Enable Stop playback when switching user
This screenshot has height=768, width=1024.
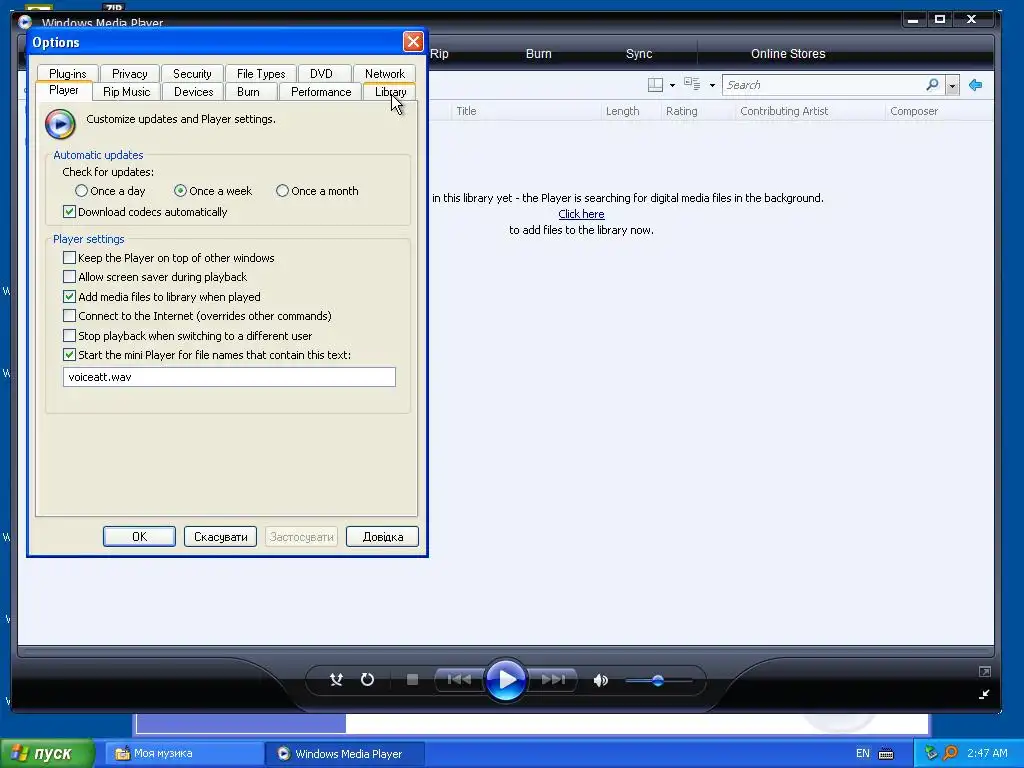[69, 336]
